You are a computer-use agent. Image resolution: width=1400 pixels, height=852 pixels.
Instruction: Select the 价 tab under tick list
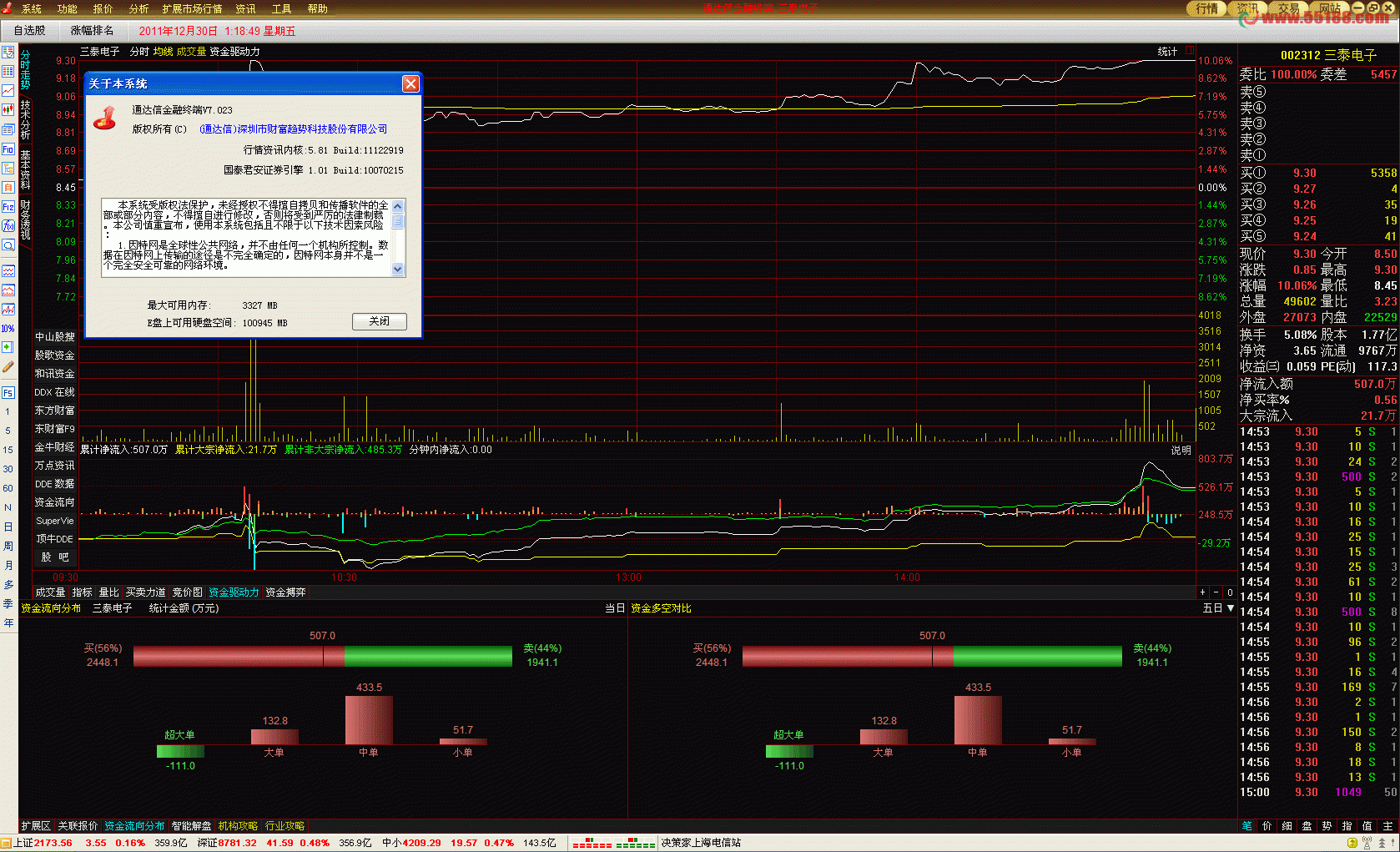pos(1267,826)
